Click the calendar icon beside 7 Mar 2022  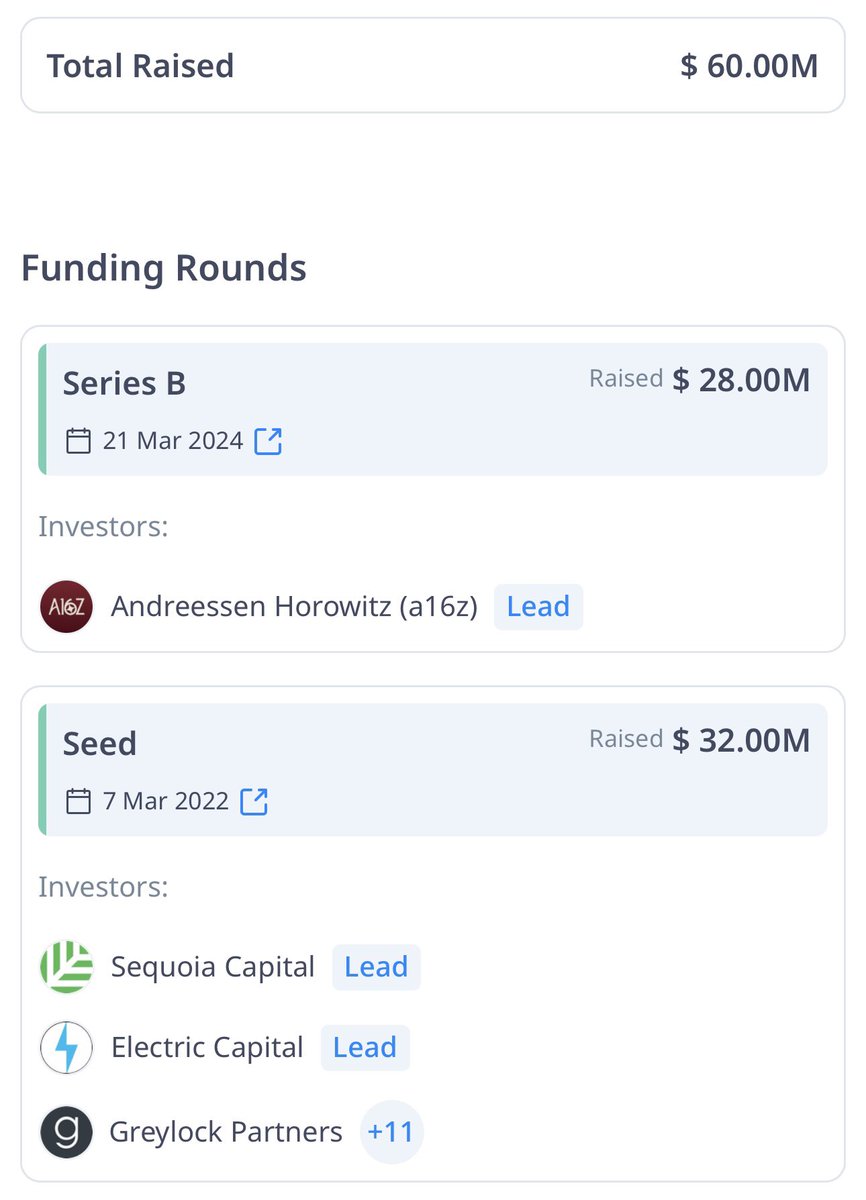pyautogui.click(x=78, y=801)
